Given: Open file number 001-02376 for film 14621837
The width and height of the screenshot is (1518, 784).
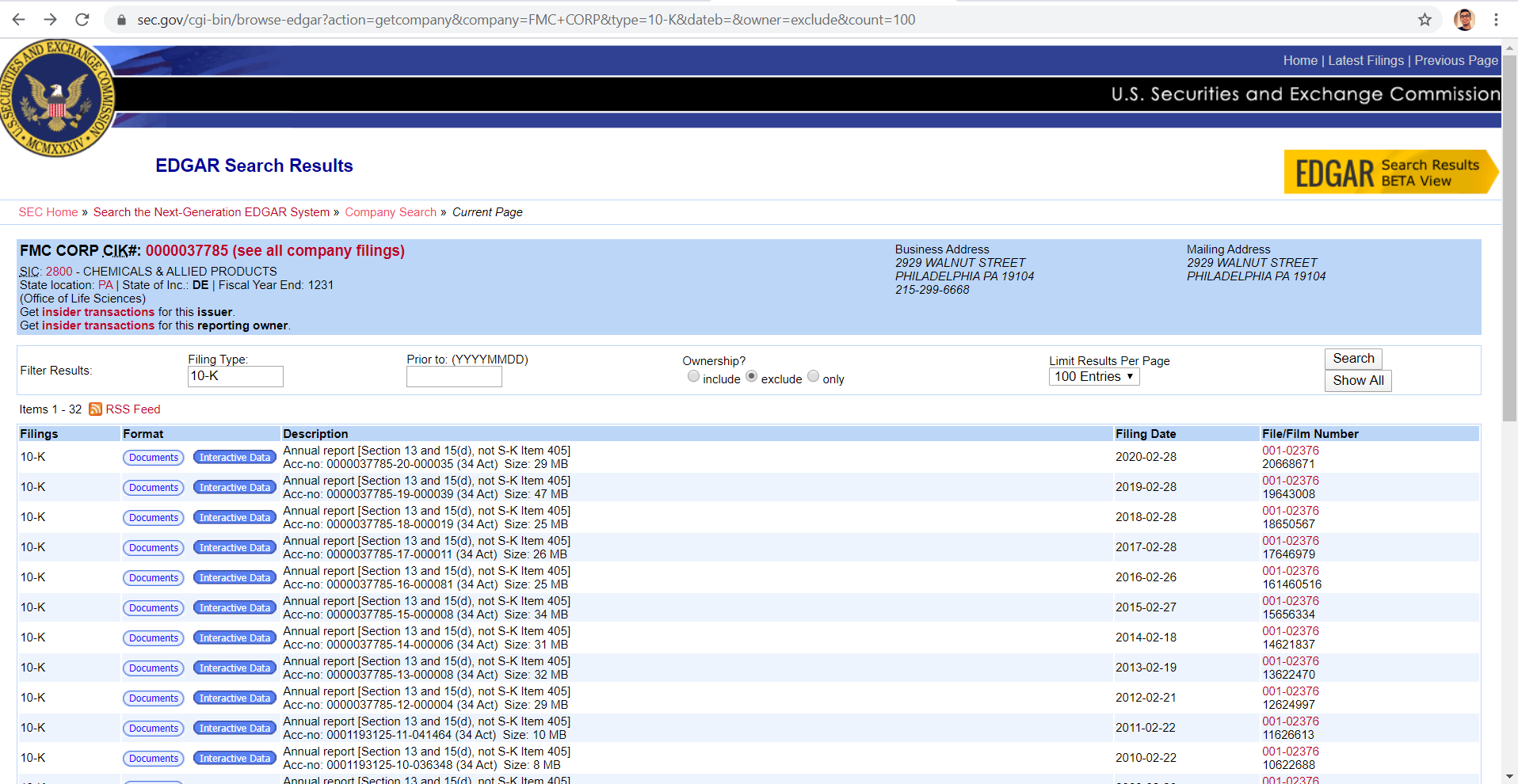Looking at the screenshot, I should (1291, 631).
